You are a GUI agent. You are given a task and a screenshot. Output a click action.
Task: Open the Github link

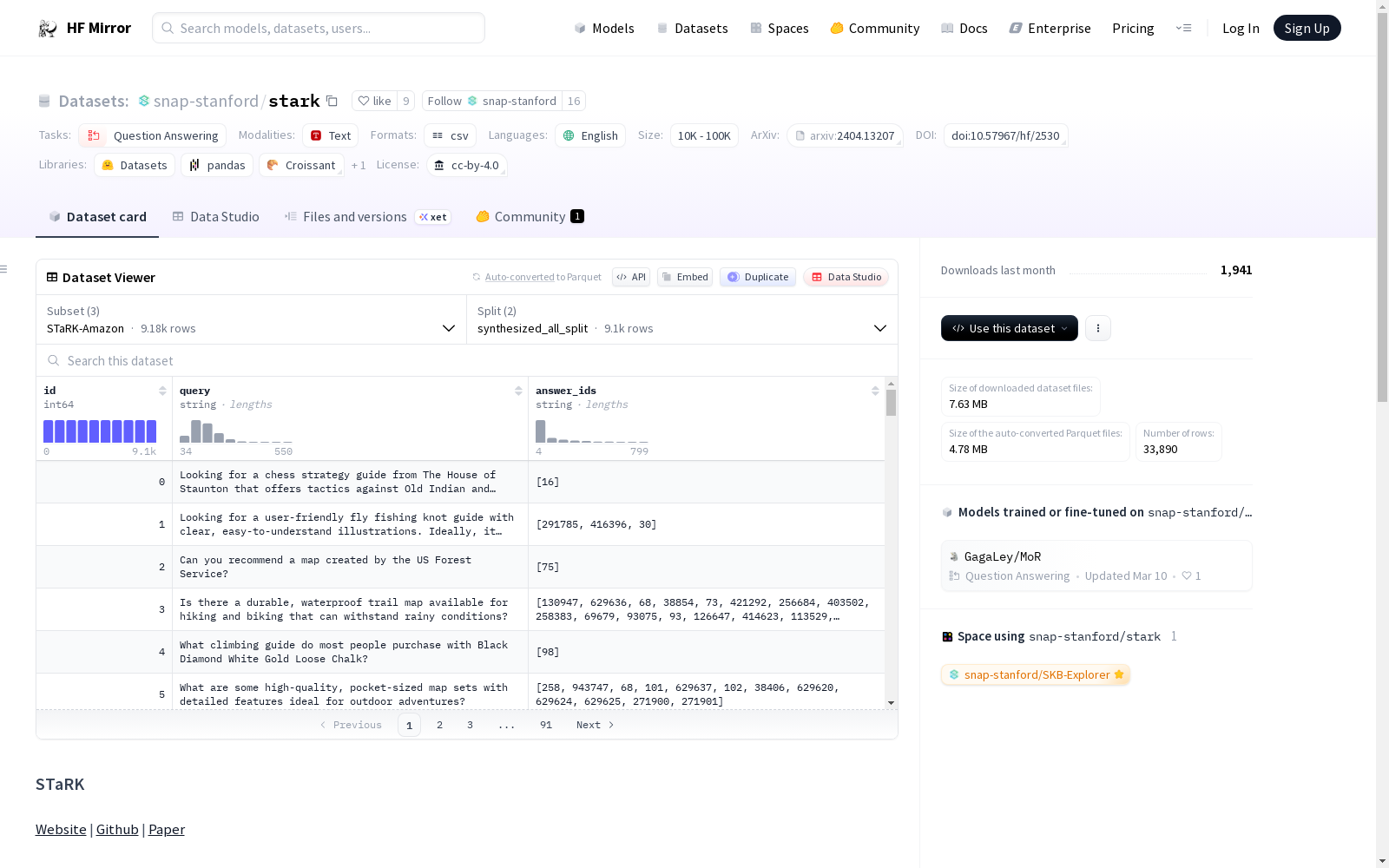coord(117,829)
